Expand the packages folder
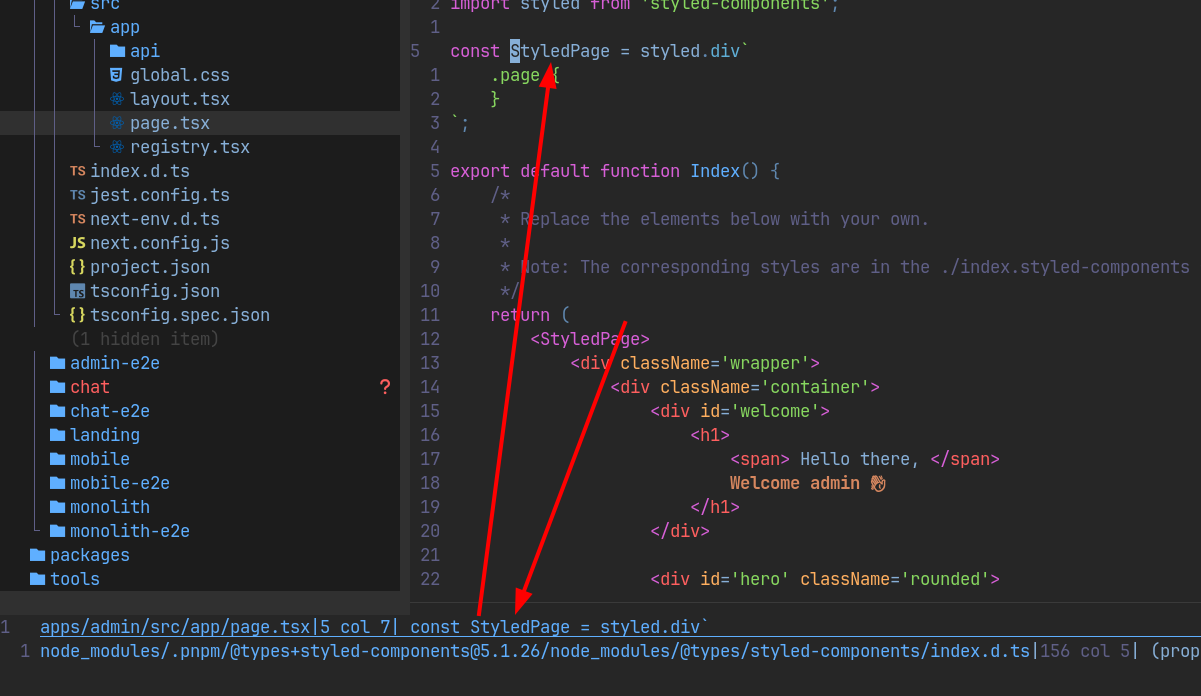 point(90,555)
